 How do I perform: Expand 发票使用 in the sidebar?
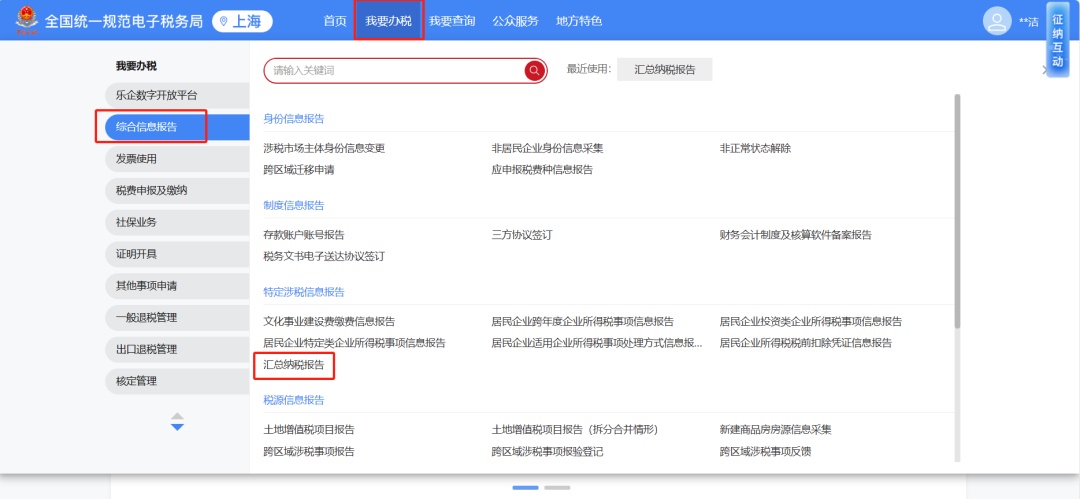(x=136, y=158)
